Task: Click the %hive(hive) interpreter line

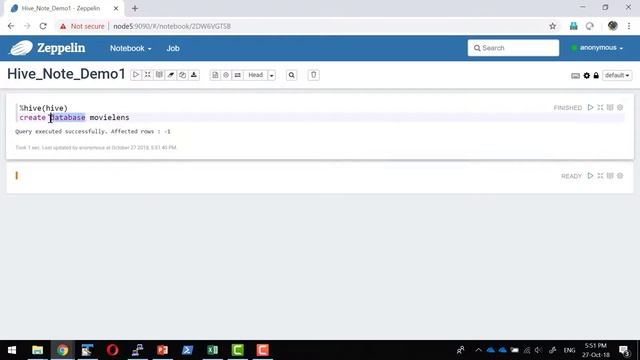Action: coord(43,108)
